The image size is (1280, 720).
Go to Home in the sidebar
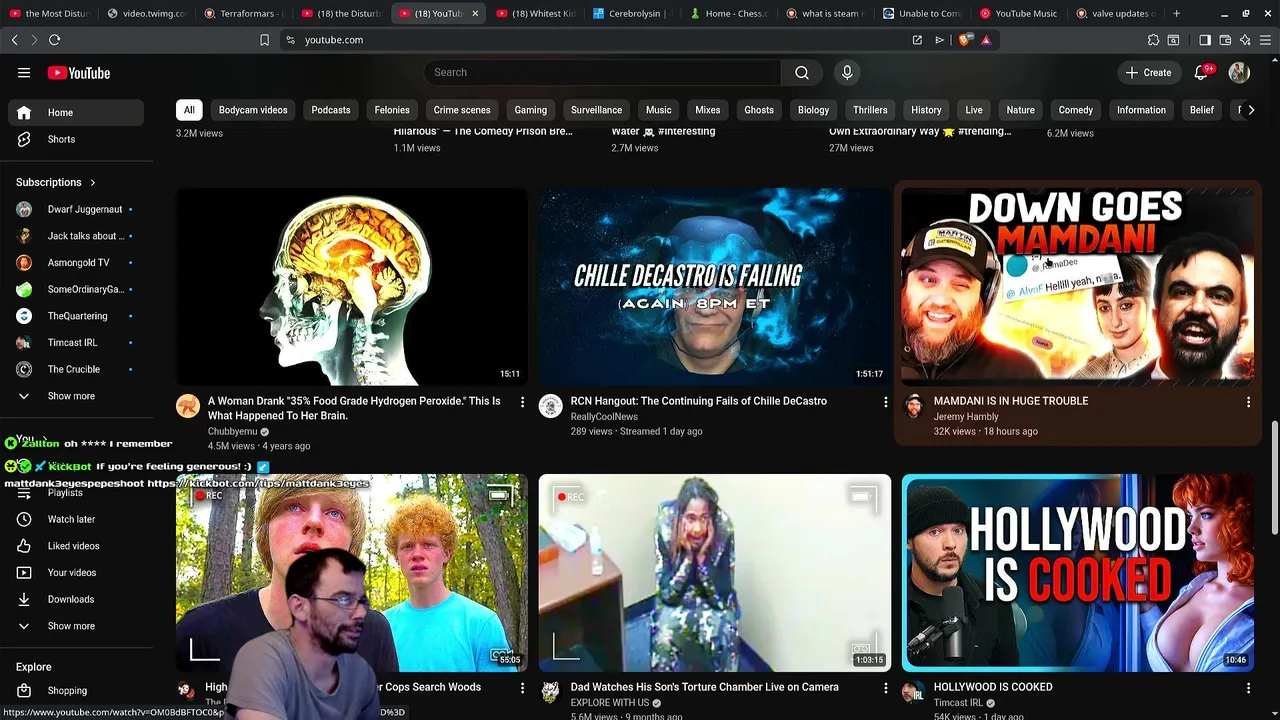pyautogui.click(x=78, y=112)
